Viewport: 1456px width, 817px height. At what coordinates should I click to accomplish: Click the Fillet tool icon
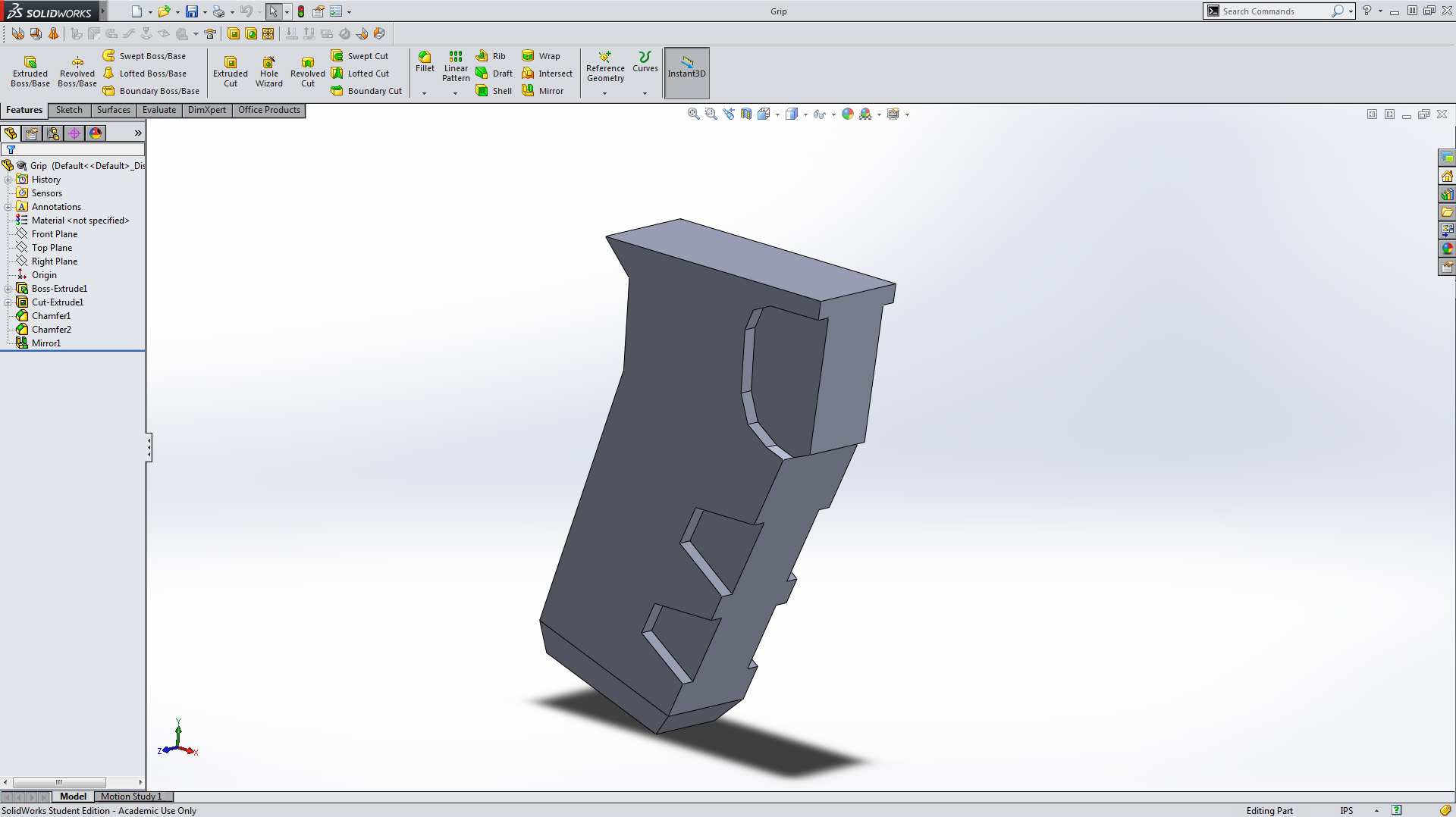[x=425, y=58]
